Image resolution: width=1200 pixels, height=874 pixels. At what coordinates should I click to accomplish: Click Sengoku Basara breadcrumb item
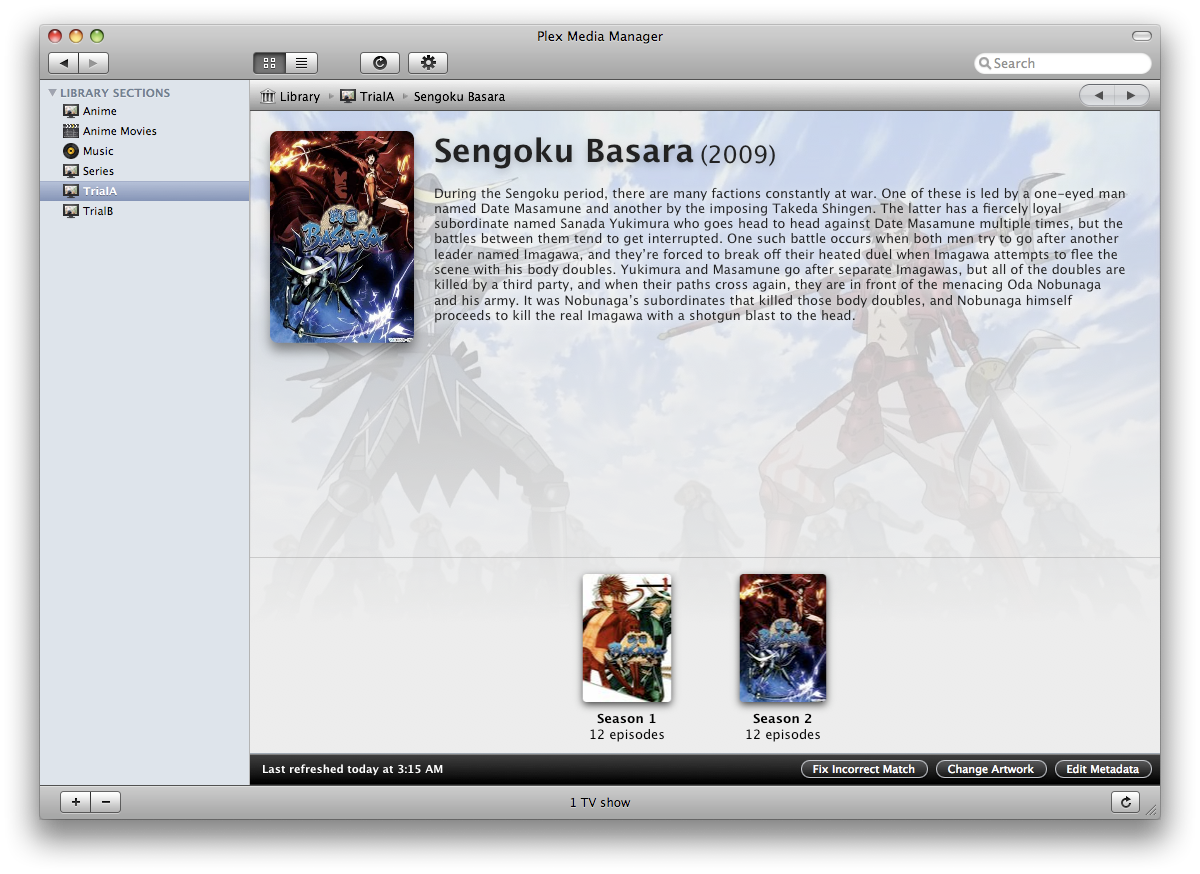tap(459, 97)
